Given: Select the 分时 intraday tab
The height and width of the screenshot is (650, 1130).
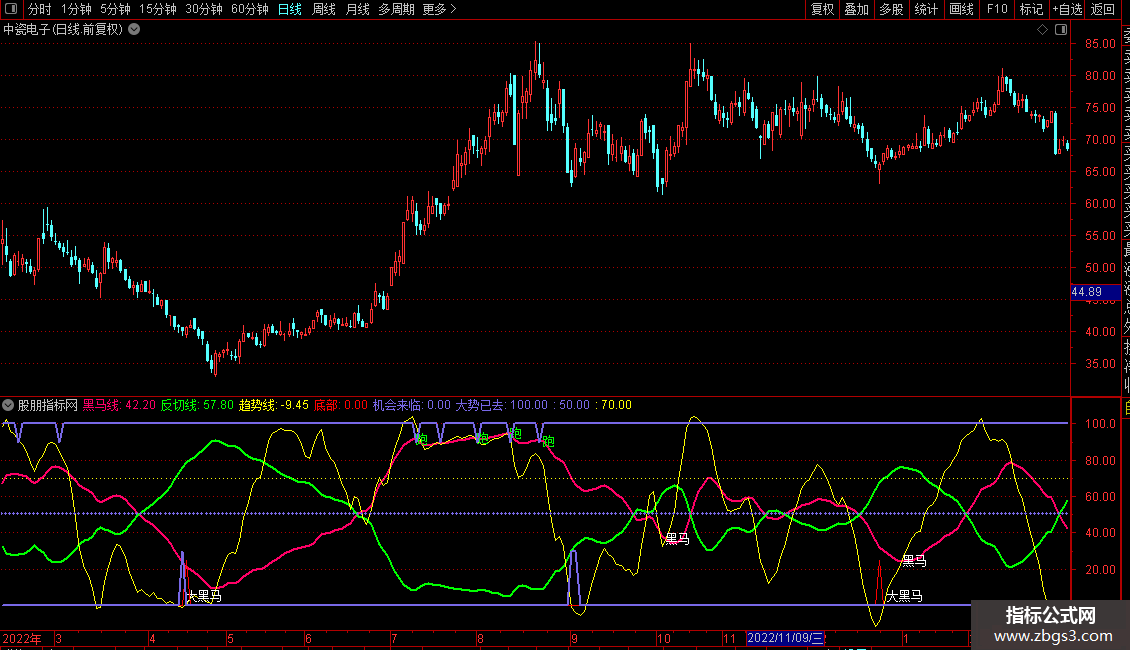Looking at the screenshot, I should tap(39, 9).
